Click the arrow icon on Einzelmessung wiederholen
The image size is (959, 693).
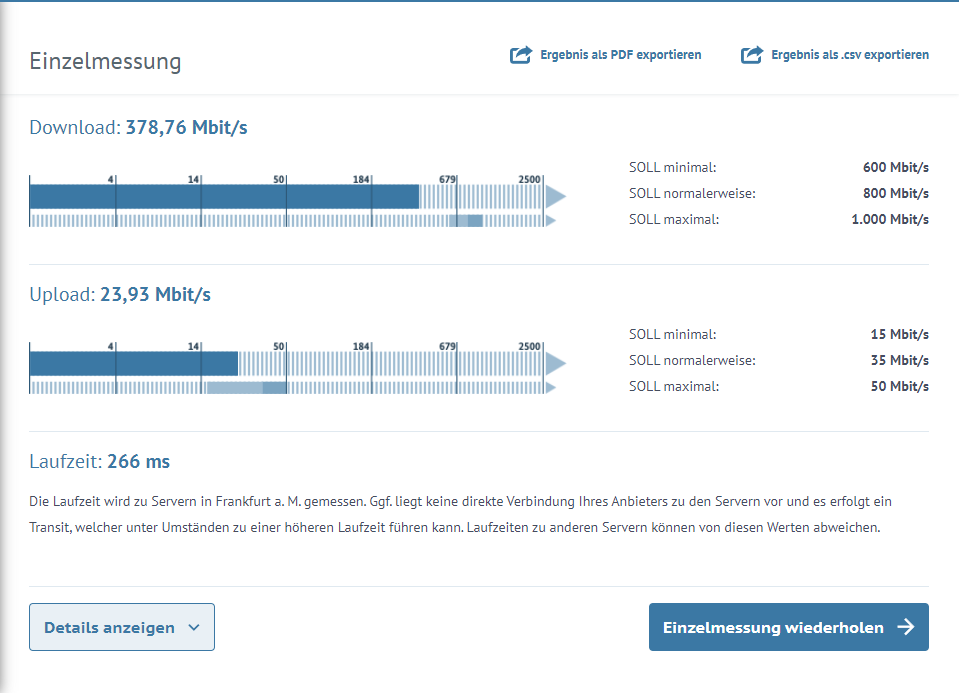(x=905, y=627)
